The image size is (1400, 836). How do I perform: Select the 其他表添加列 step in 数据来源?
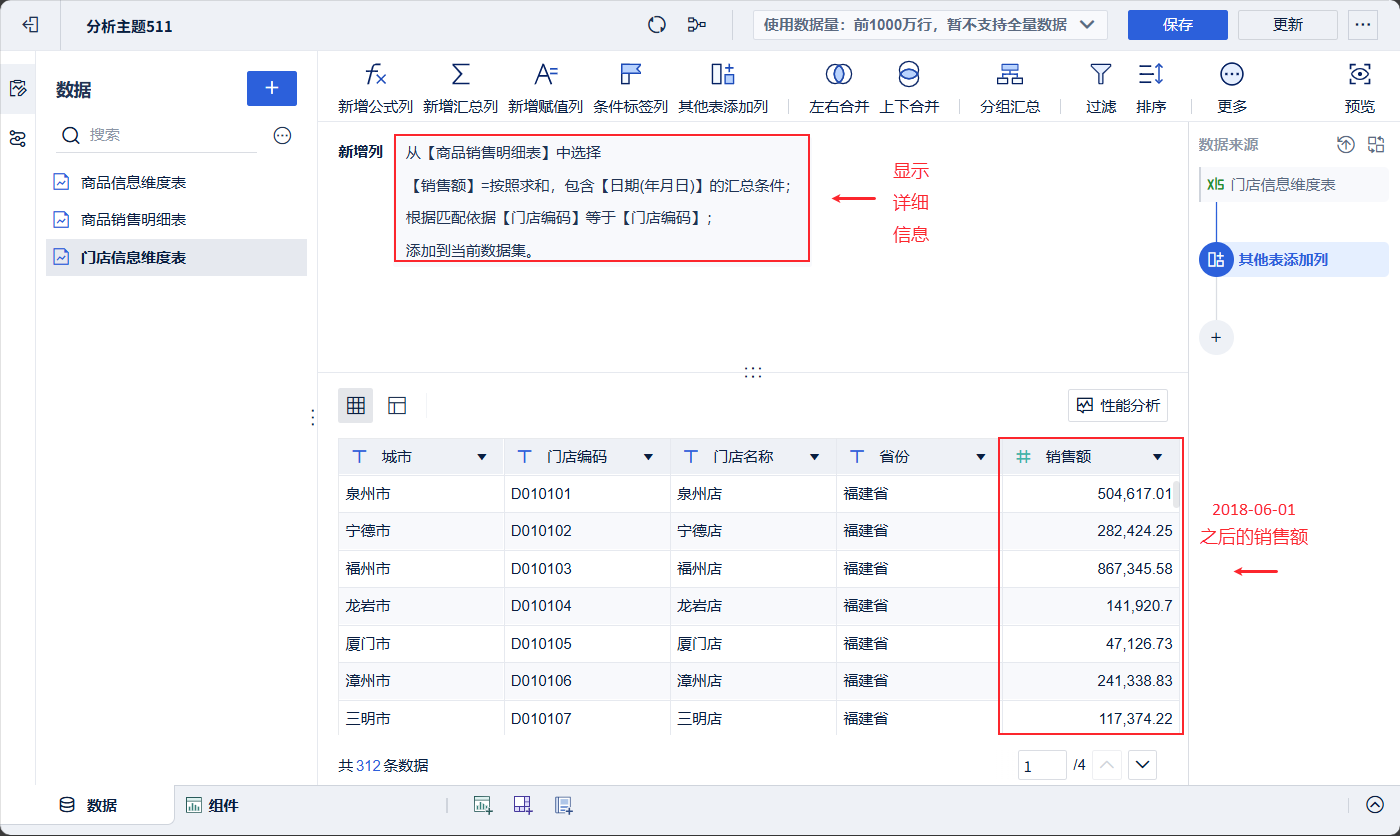click(x=1294, y=259)
